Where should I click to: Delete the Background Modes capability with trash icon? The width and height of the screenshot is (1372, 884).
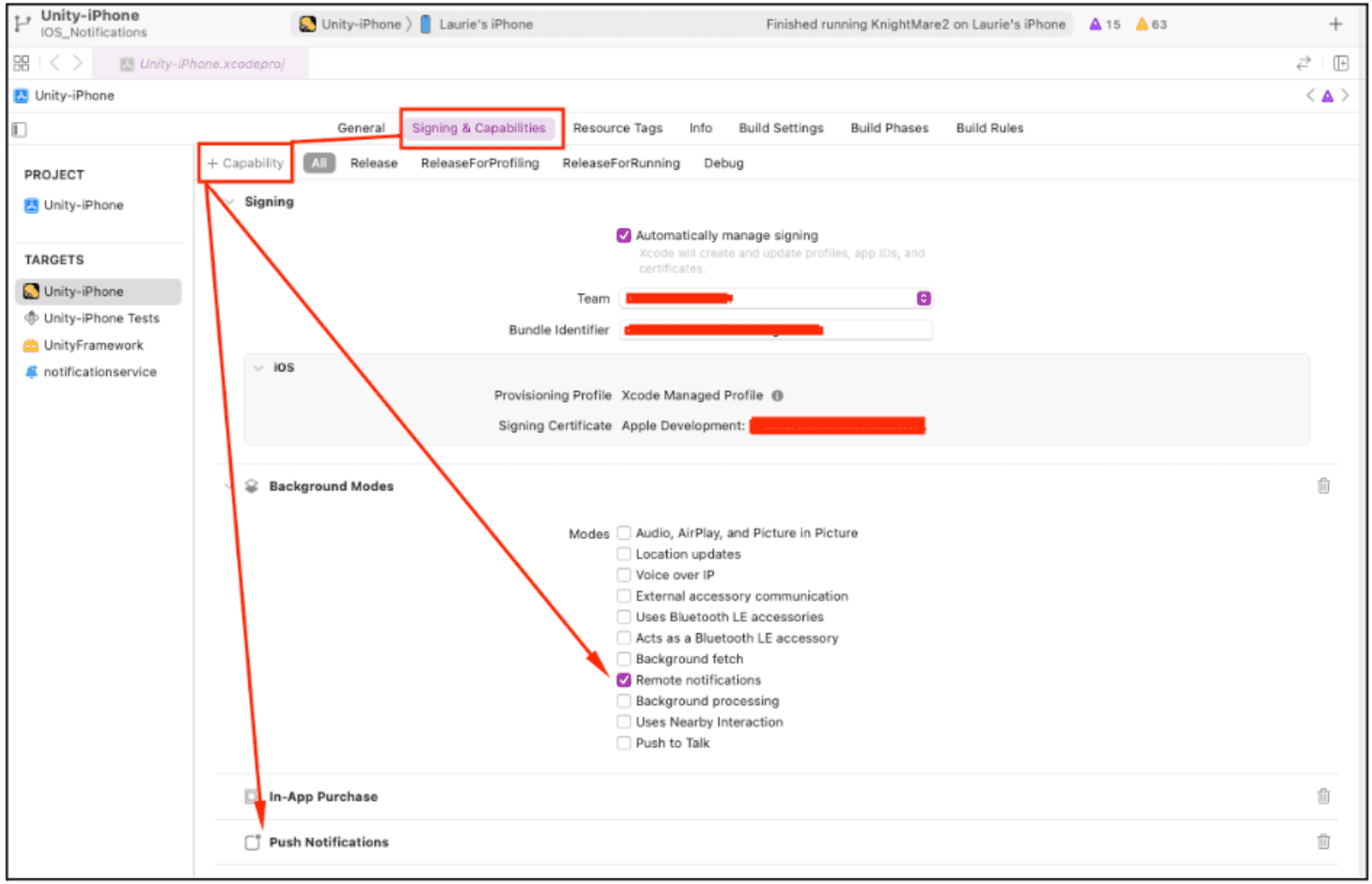[1323, 486]
